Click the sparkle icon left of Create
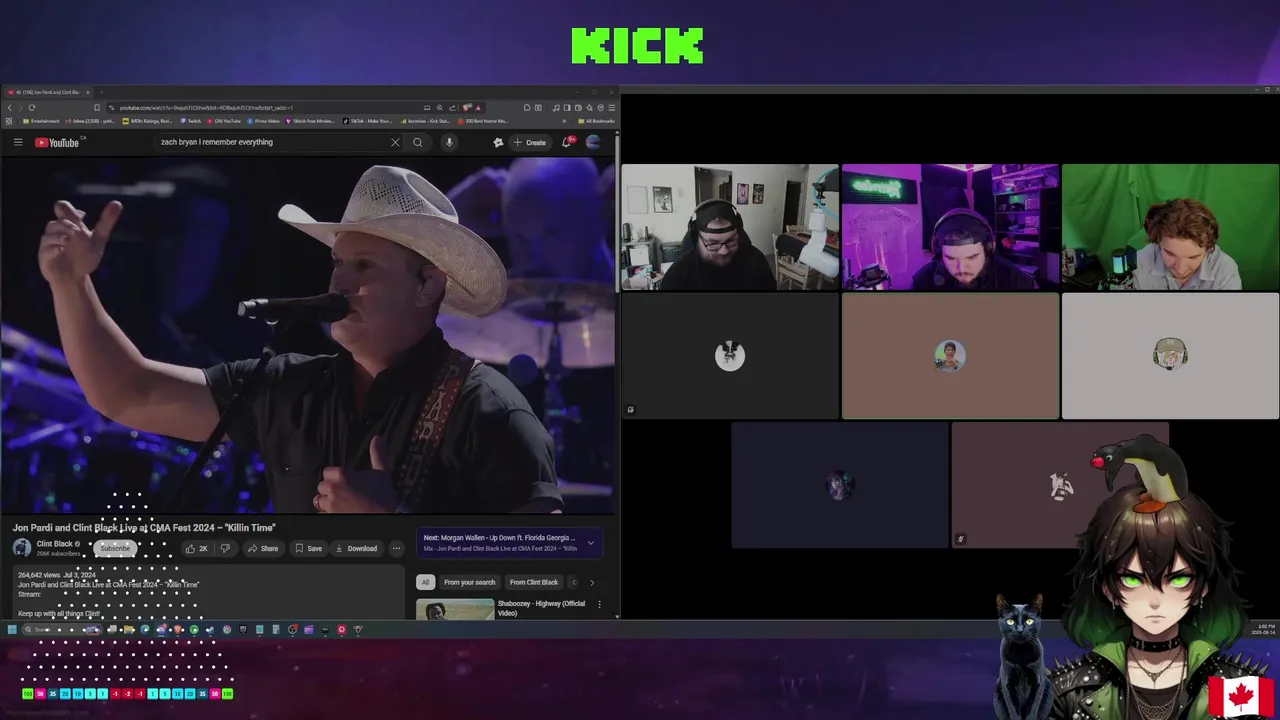The width and height of the screenshot is (1280, 720). (x=498, y=142)
